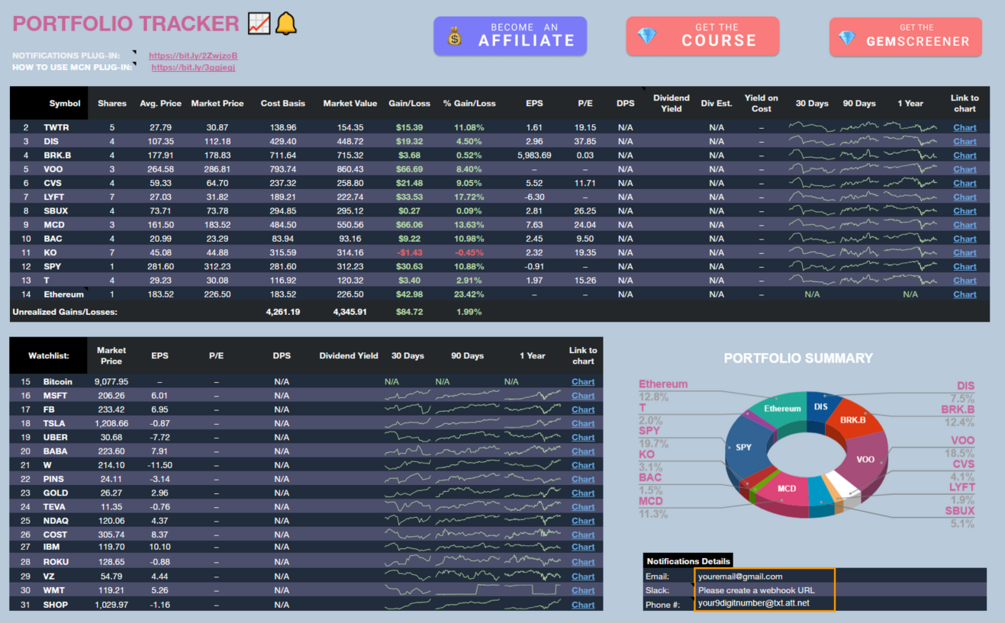The width and height of the screenshot is (1005, 623).
Task: Select the VOO slice of the donut chart
Action: coord(864,459)
